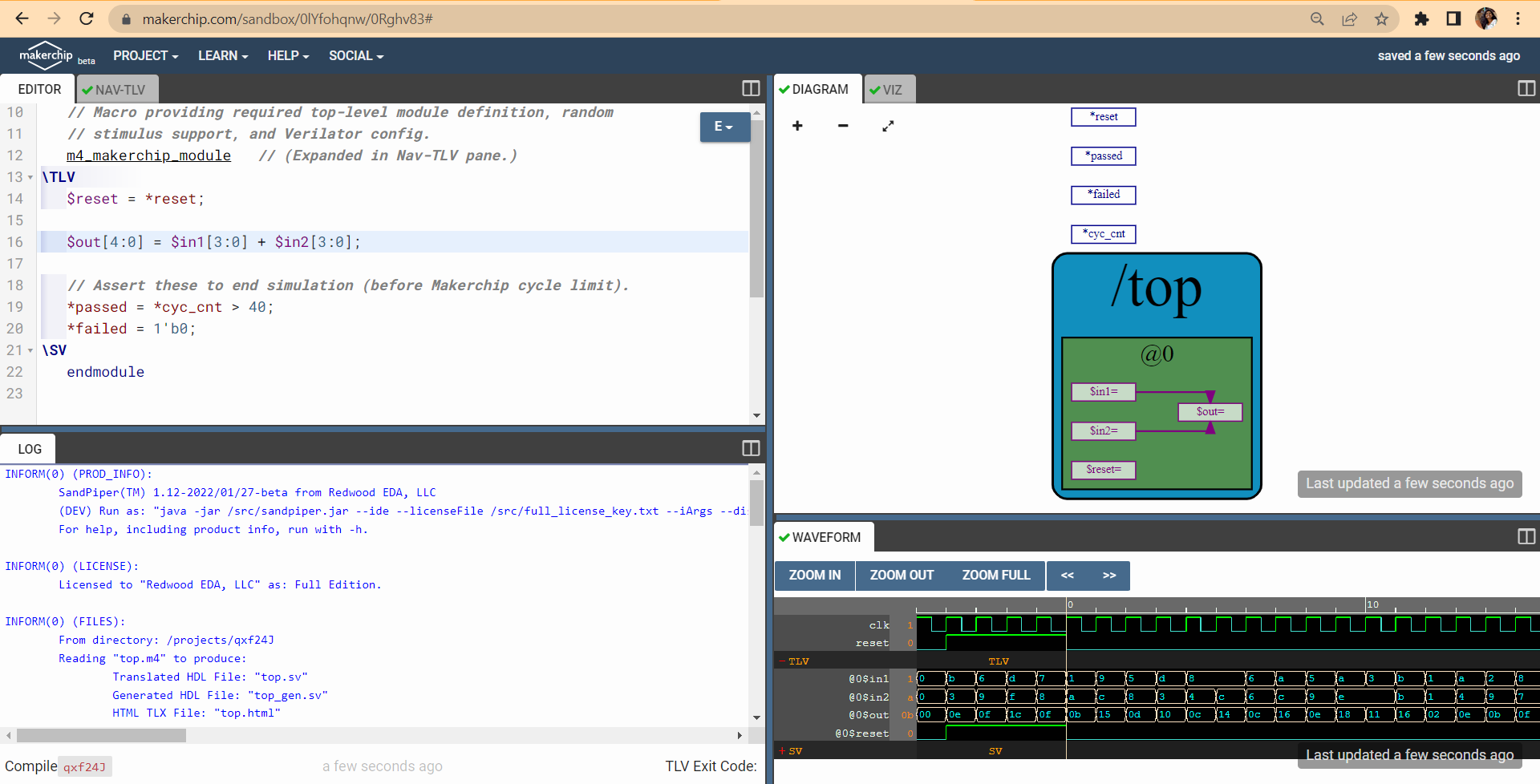1540x784 pixels.
Task: Open the browser extensions puzzle icon
Action: (1421, 18)
